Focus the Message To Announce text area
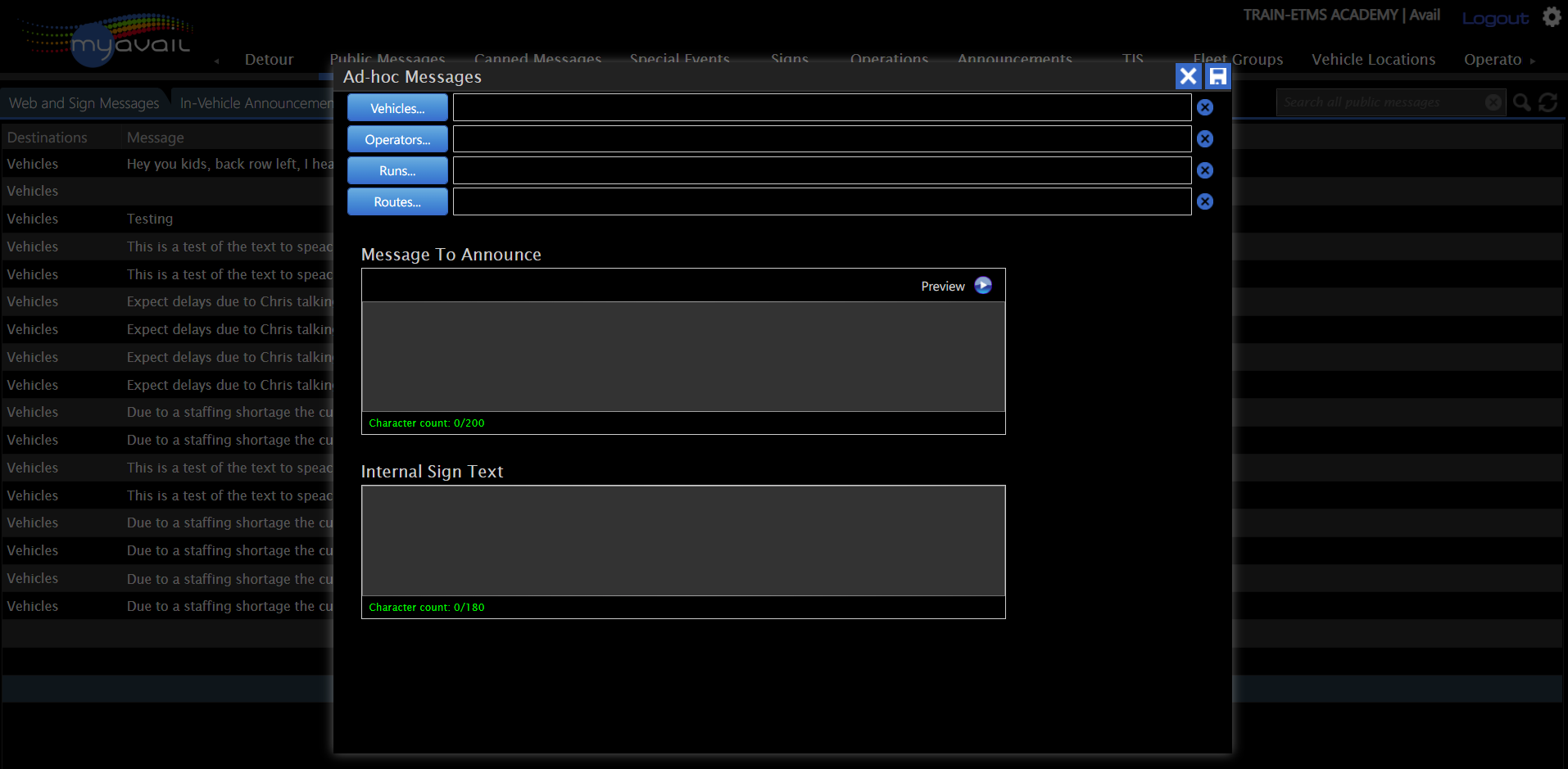This screenshot has width=1568, height=769. point(683,356)
